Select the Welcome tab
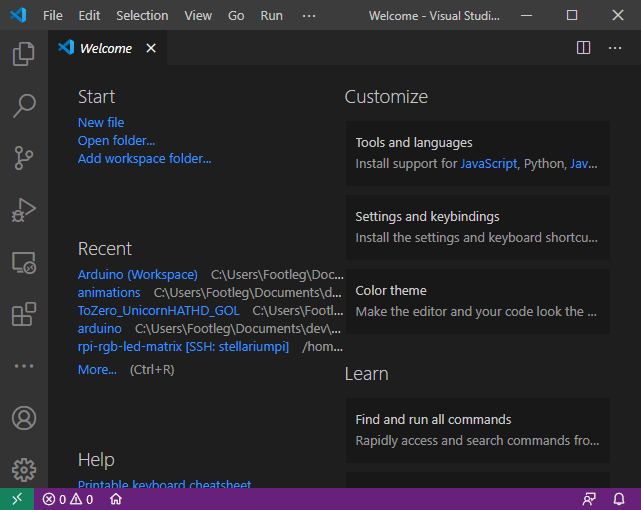The image size is (641, 510). pos(108,48)
